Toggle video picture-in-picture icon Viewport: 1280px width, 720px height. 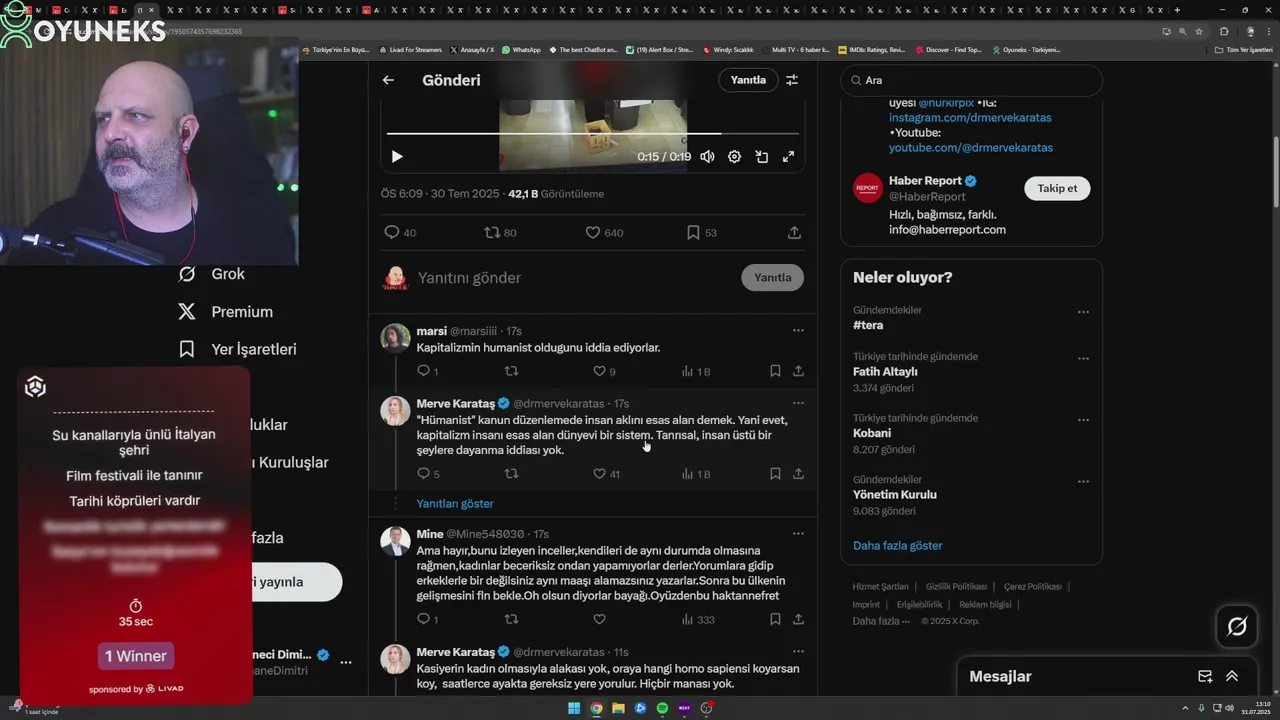coord(761,157)
